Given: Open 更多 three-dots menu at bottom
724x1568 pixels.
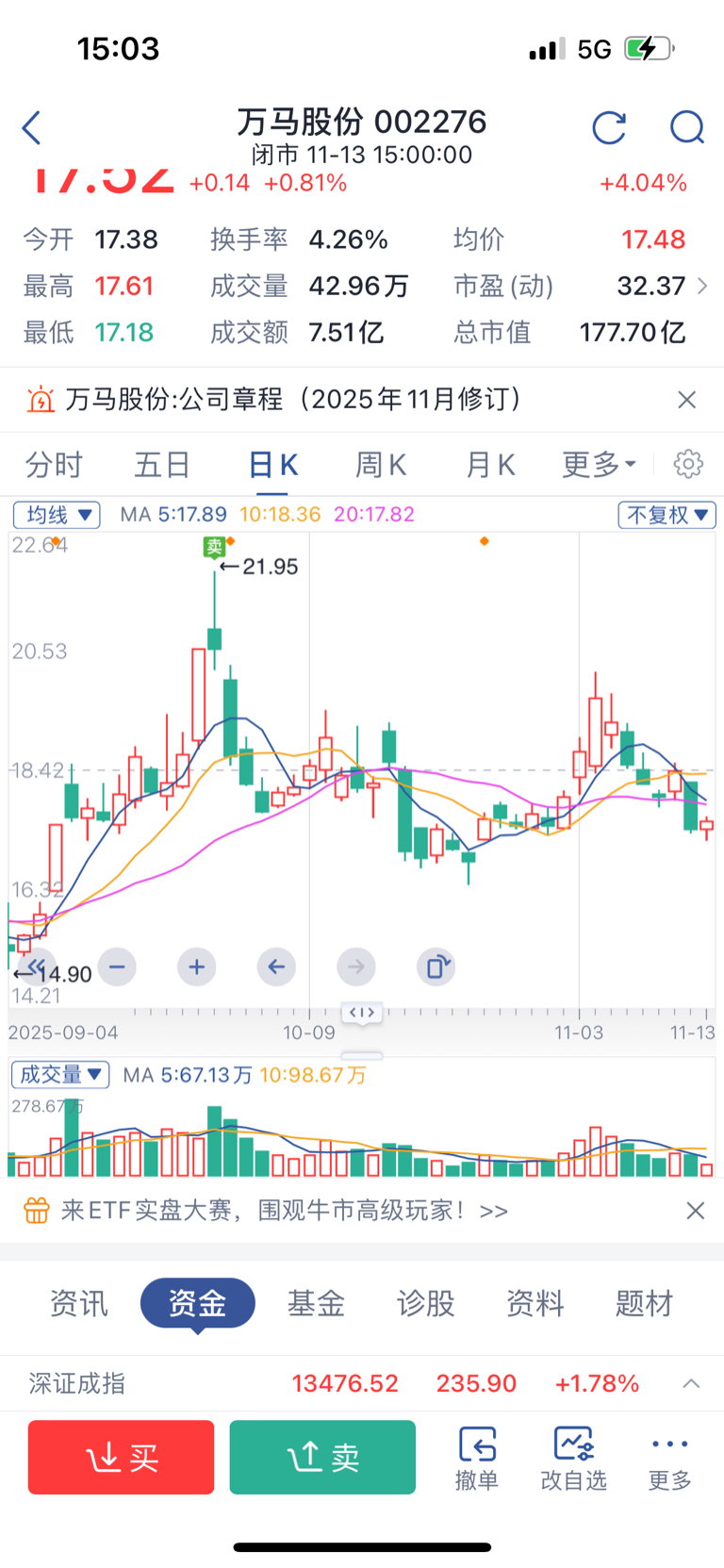Looking at the screenshot, I should [x=670, y=1458].
